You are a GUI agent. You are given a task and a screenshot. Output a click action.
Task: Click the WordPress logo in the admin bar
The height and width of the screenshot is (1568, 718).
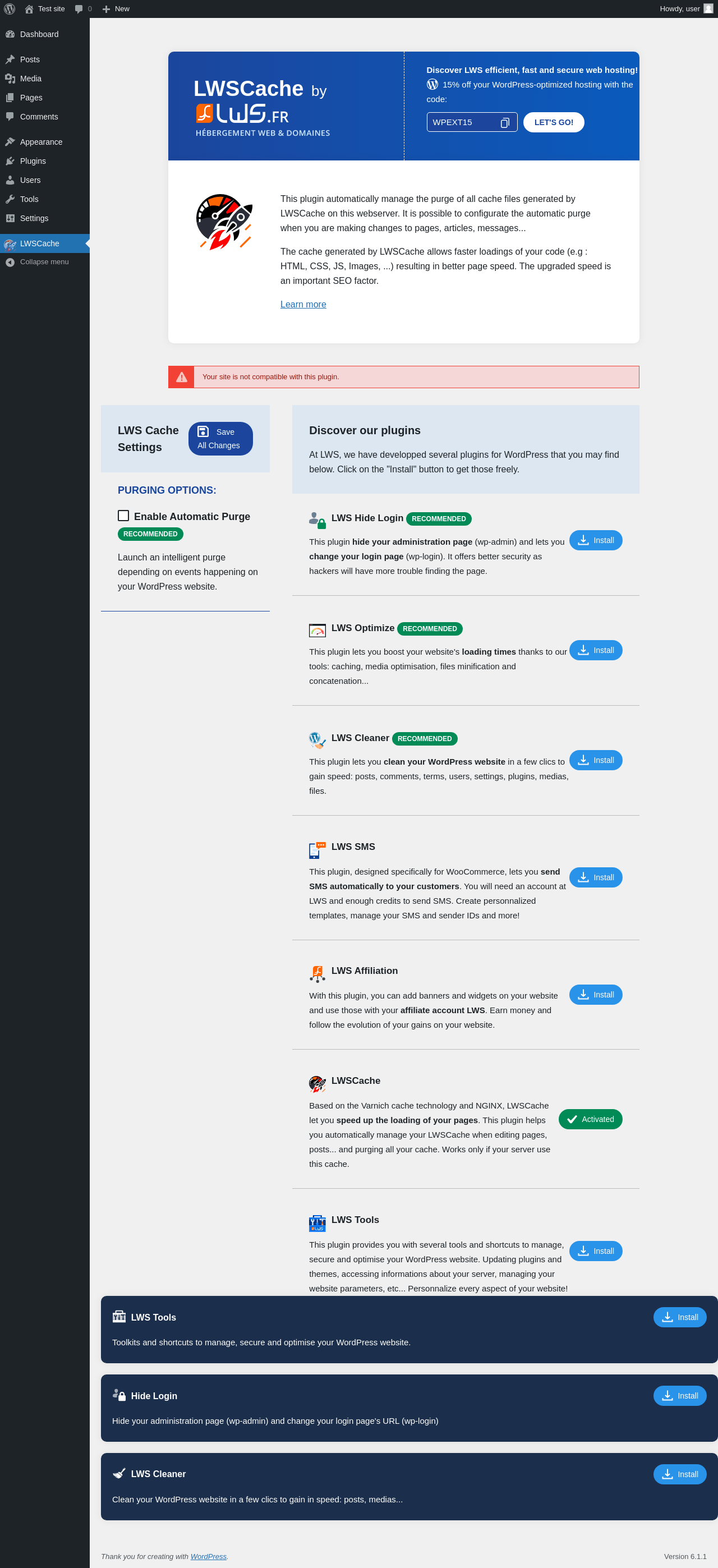[x=10, y=8]
